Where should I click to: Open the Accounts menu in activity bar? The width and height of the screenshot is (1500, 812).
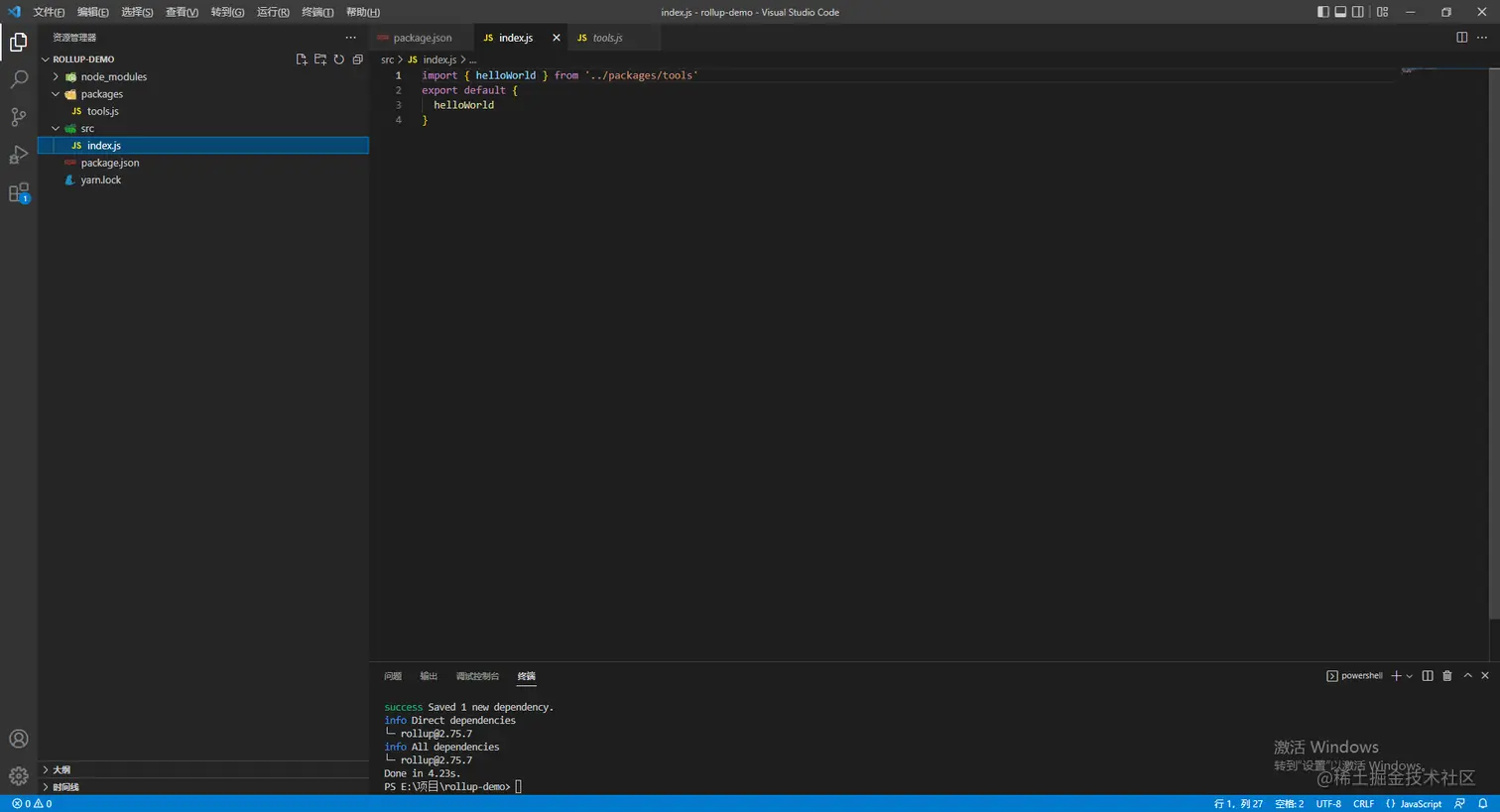[18, 739]
